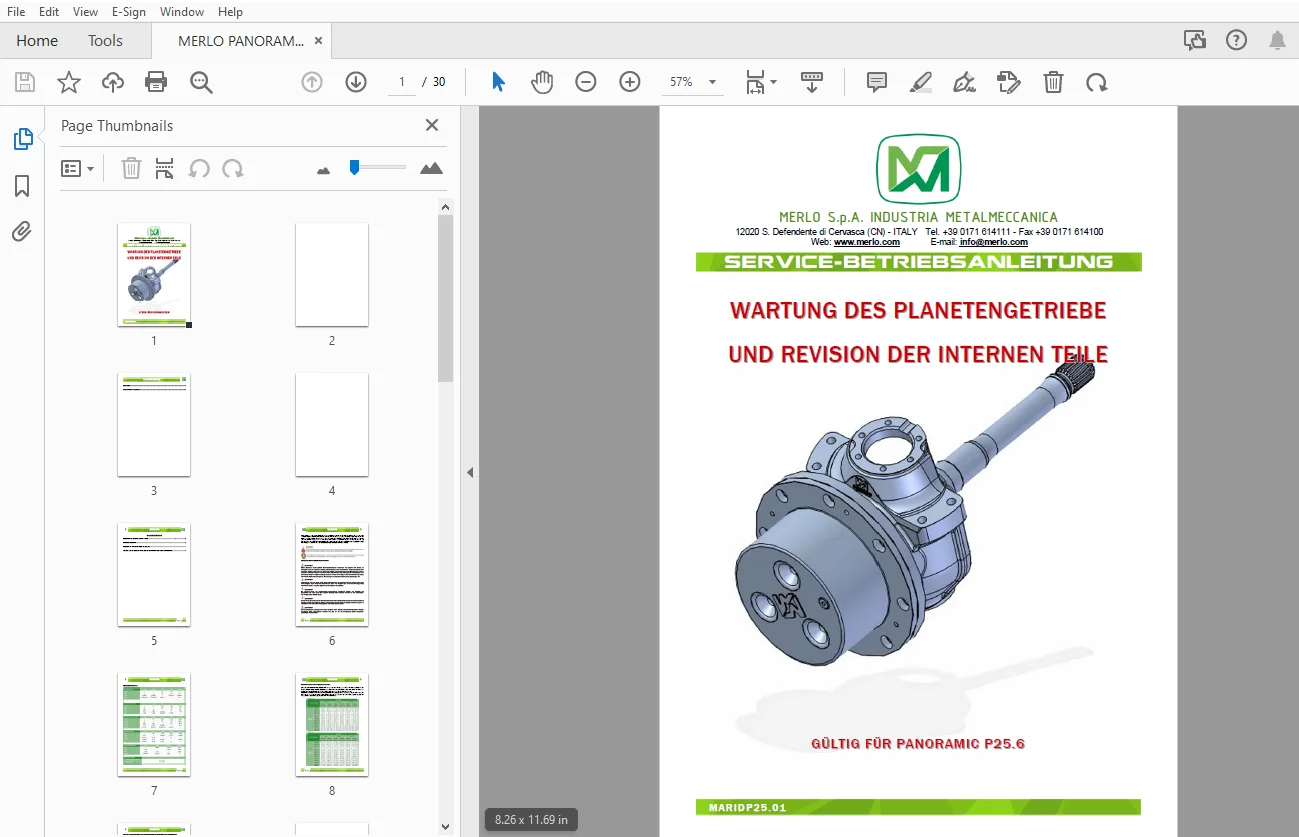Close the MERLO PANORAM document tab
This screenshot has height=837, width=1299.
319,41
